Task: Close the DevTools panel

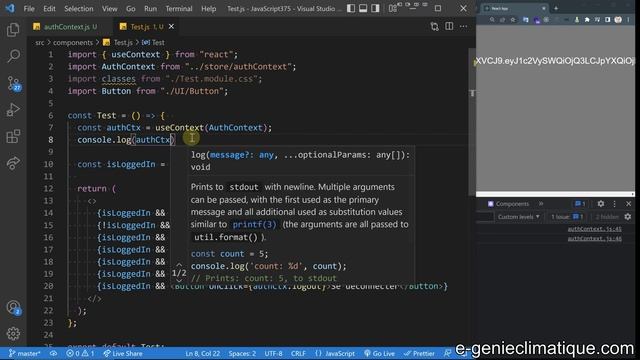Action: tap(628, 204)
